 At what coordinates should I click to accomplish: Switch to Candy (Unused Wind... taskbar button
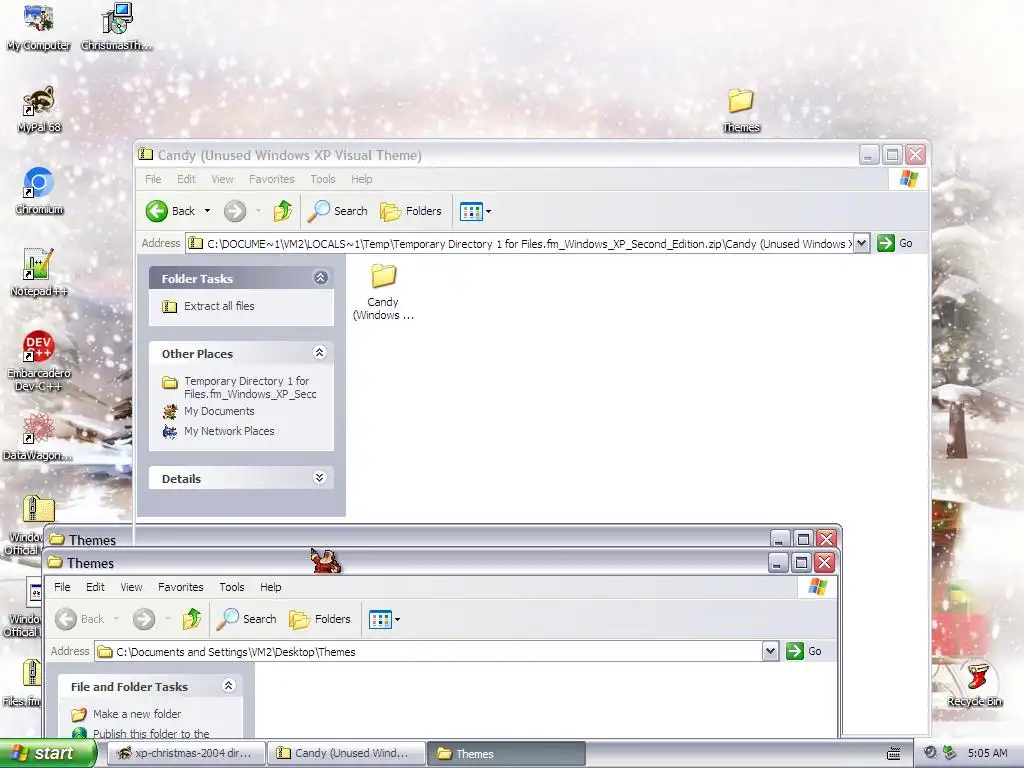coord(346,754)
